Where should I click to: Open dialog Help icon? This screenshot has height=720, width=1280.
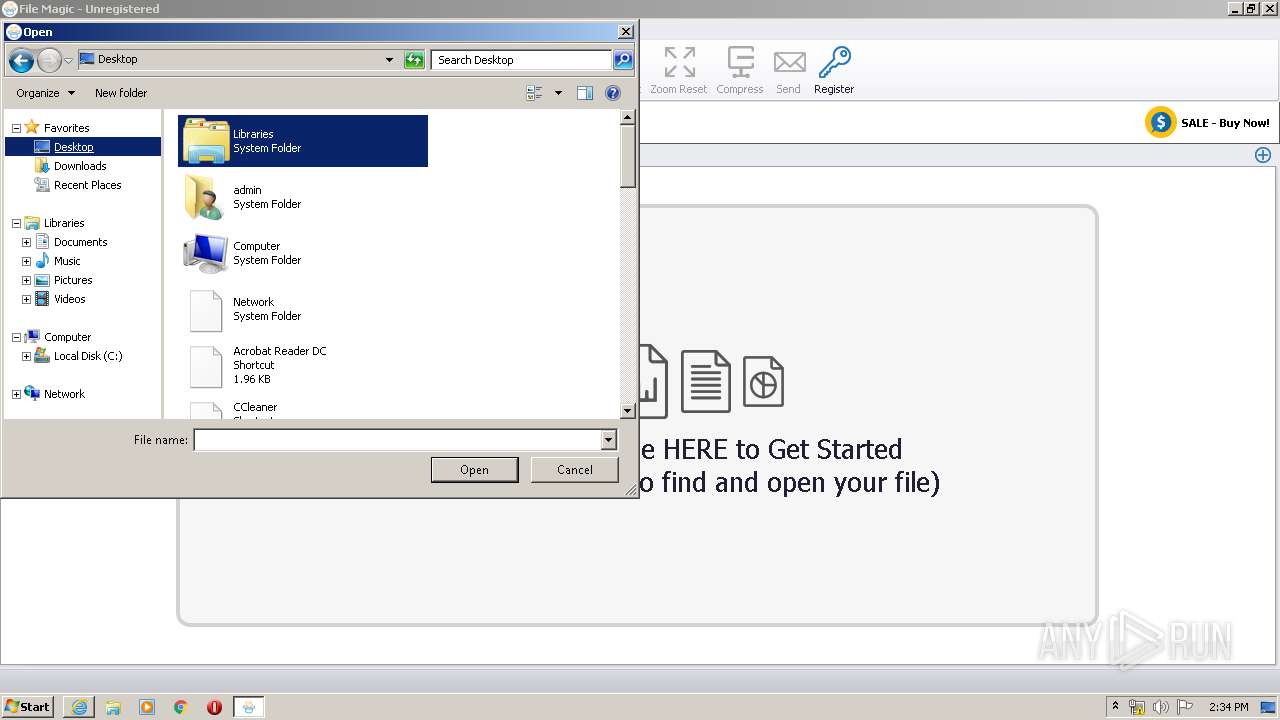pyautogui.click(x=613, y=93)
